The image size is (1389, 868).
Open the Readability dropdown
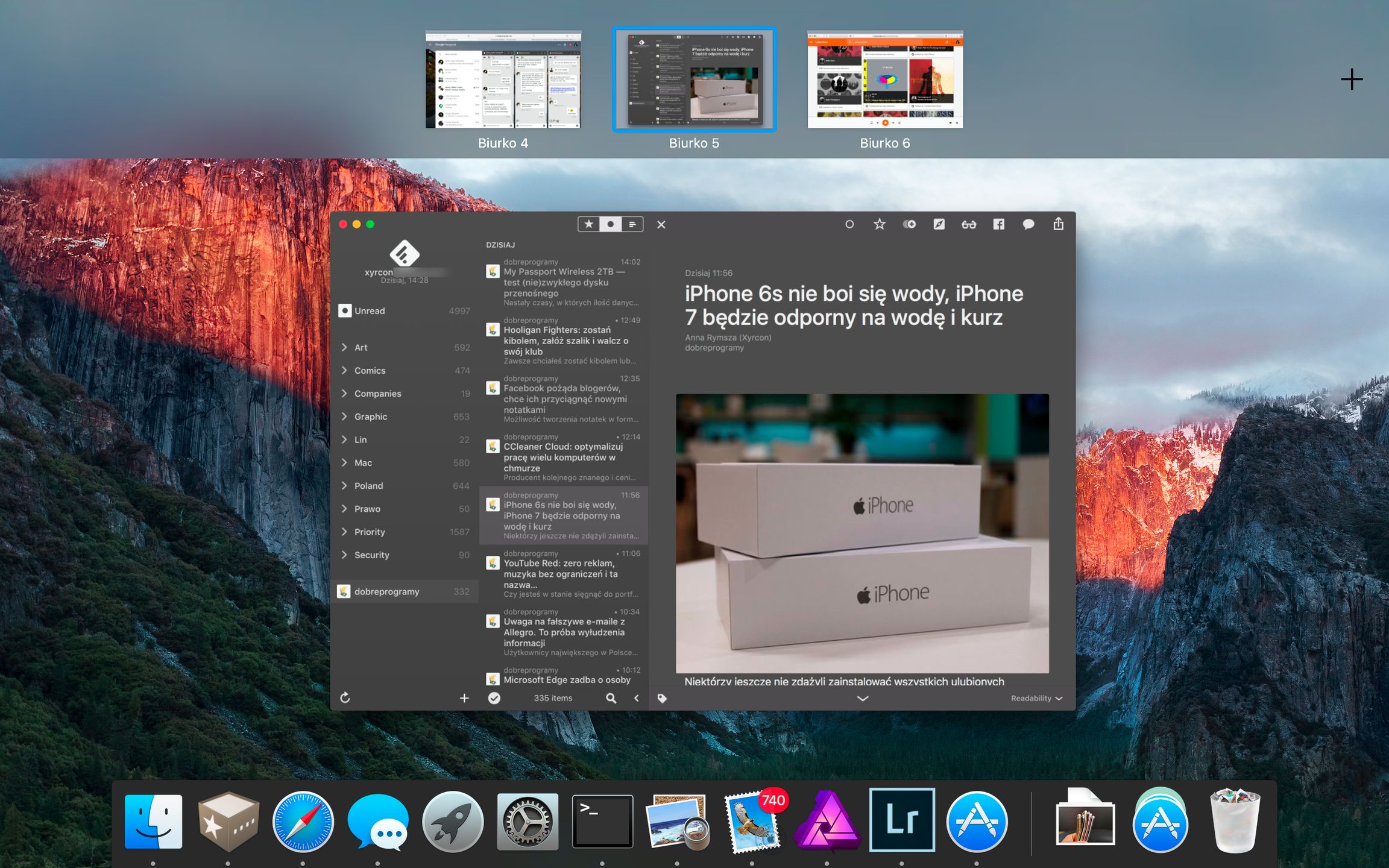pyautogui.click(x=1036, y=698)
